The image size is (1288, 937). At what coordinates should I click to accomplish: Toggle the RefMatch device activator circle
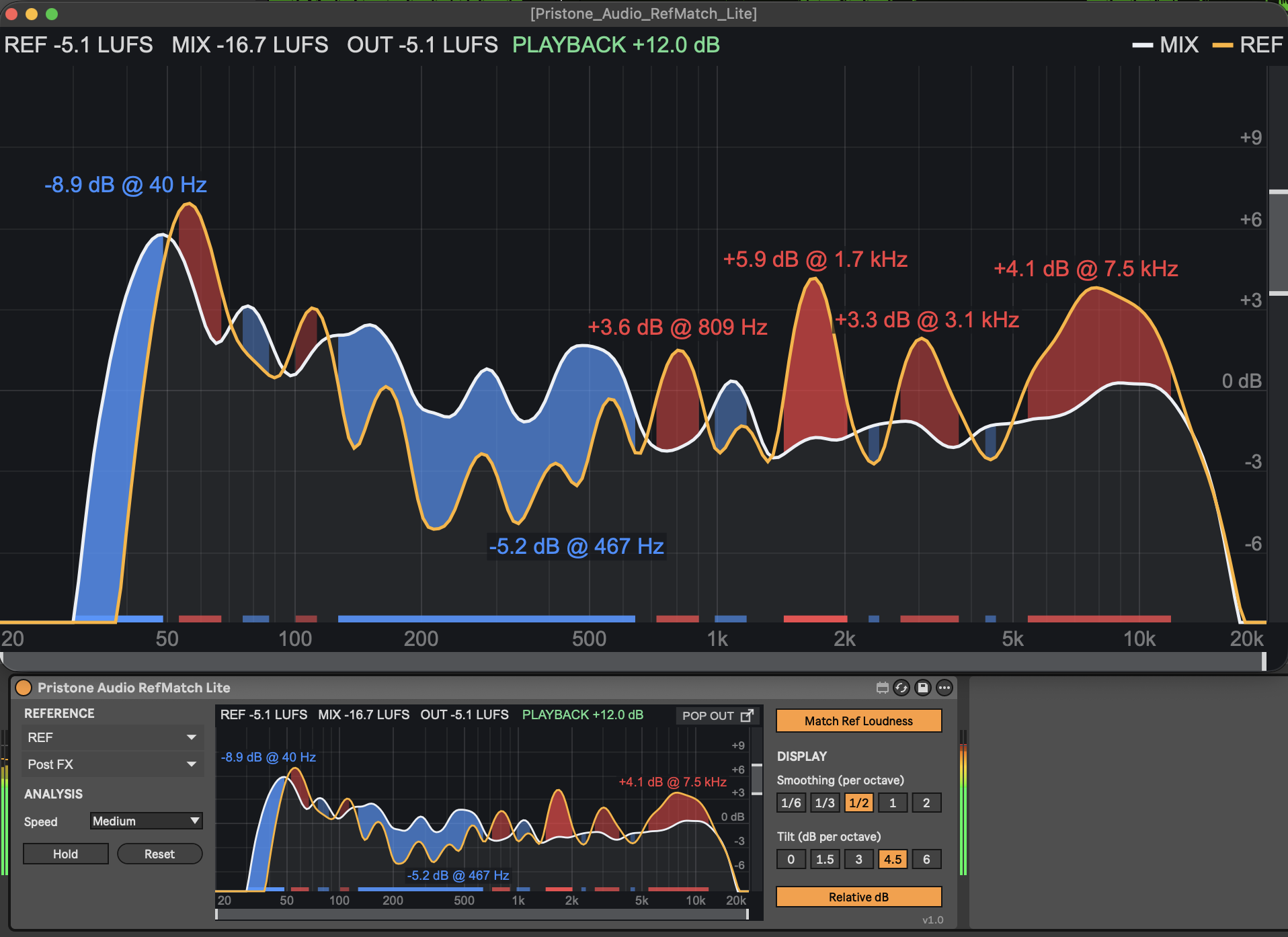pyautogui.click(x=24, y=688)
